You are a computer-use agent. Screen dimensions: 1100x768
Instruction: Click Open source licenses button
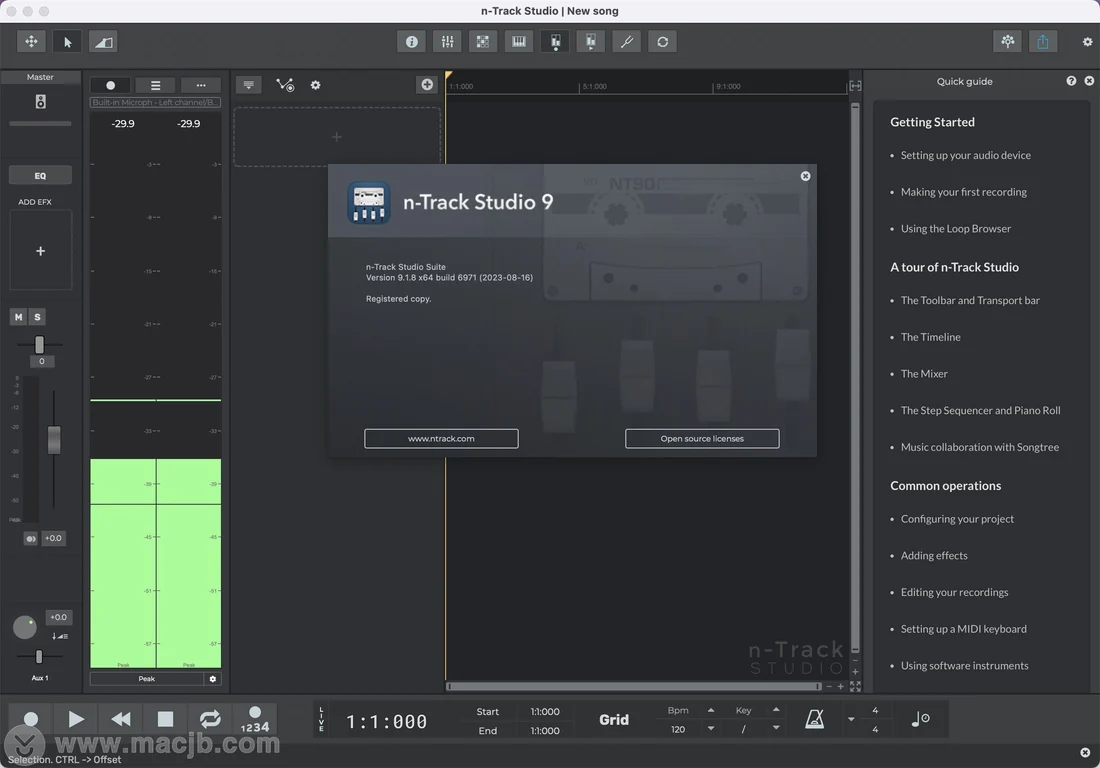702,438
